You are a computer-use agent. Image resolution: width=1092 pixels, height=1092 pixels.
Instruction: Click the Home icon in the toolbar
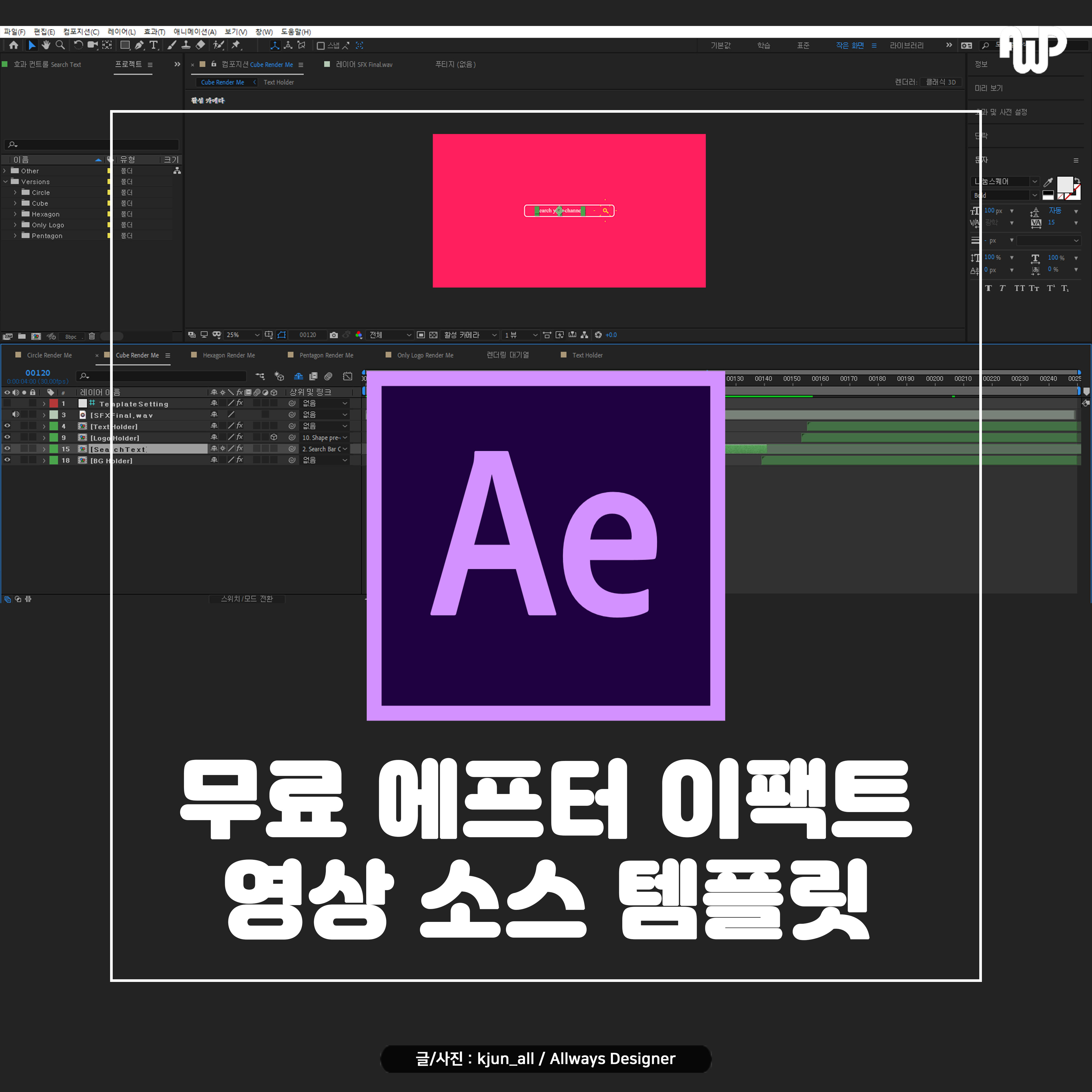[14, 45]
